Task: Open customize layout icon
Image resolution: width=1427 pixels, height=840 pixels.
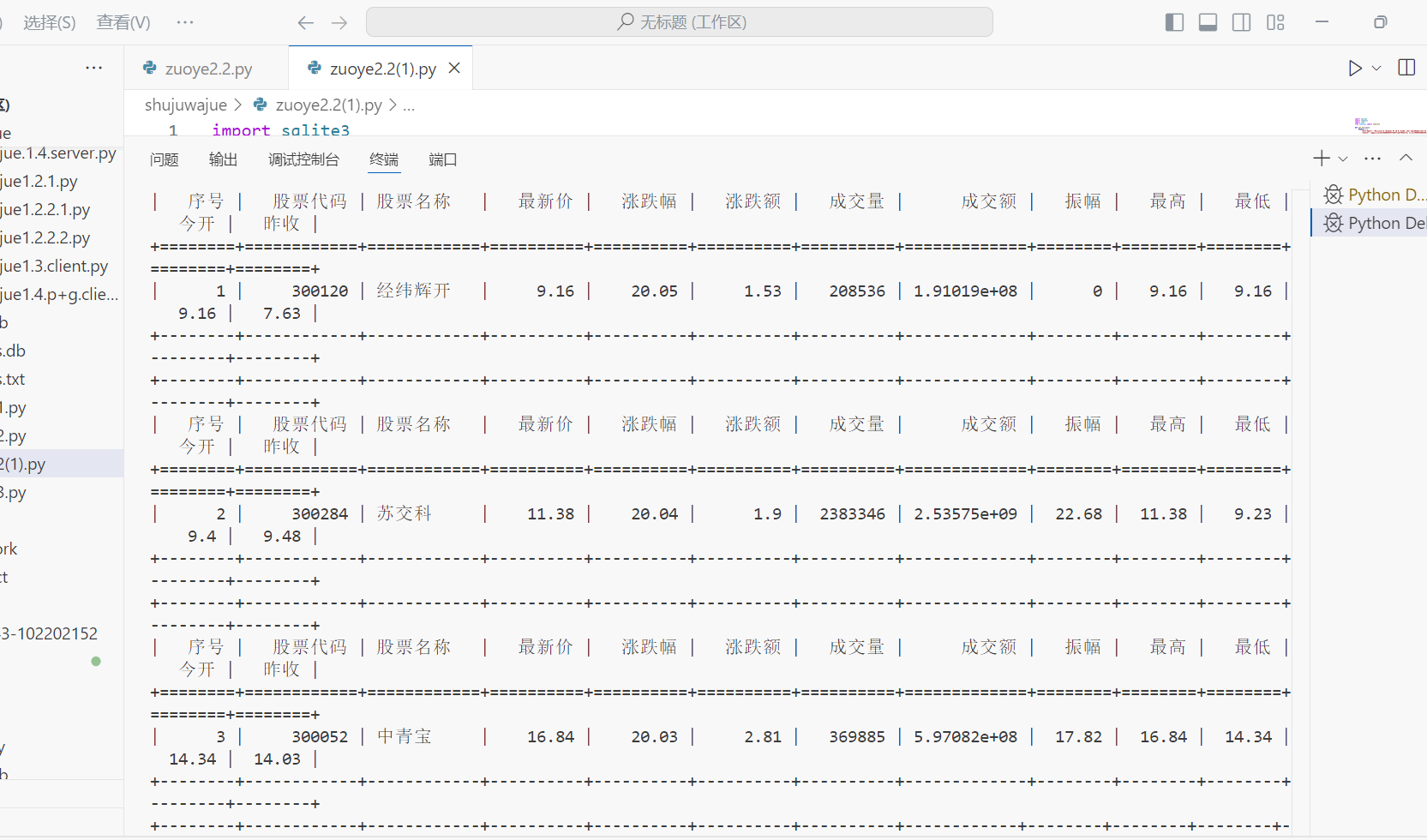Action: coord(1275,22)
